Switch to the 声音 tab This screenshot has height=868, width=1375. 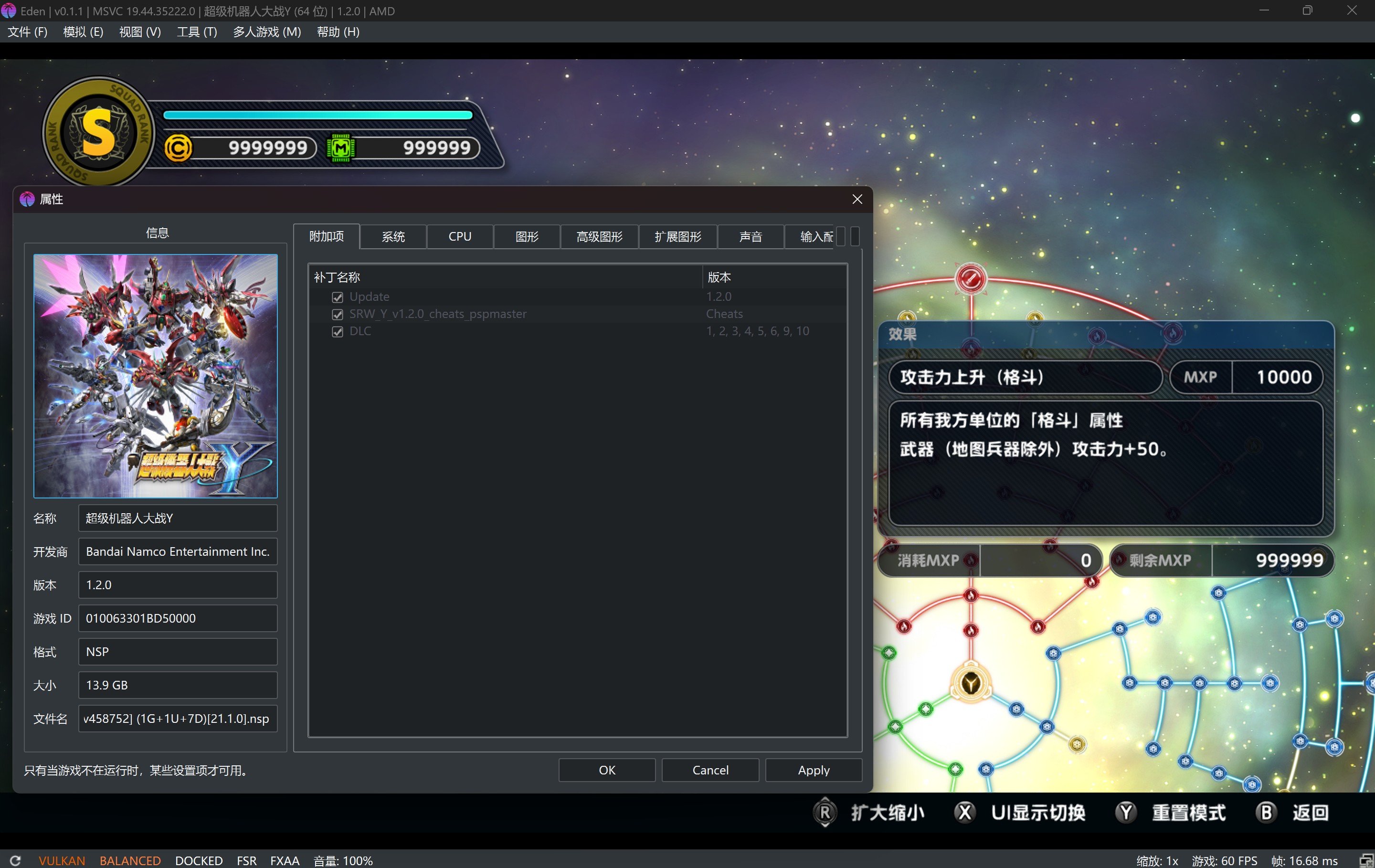(751, 236)
